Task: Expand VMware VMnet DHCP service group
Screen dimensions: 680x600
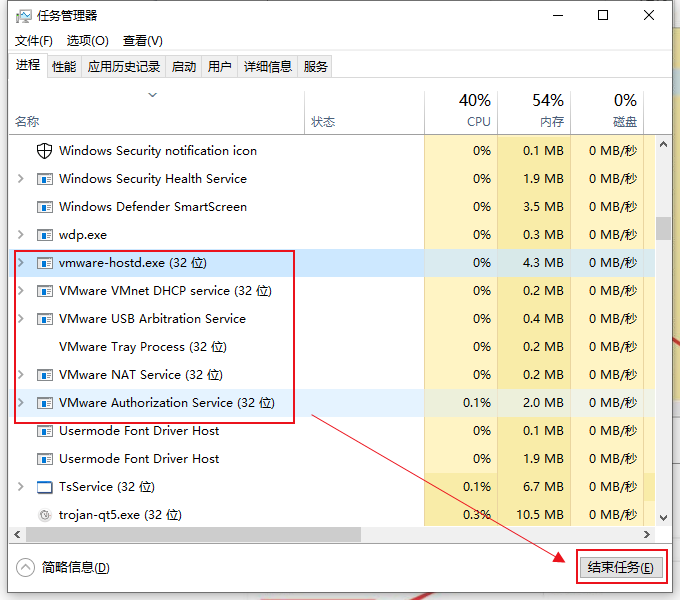Action: pos(20,290)
